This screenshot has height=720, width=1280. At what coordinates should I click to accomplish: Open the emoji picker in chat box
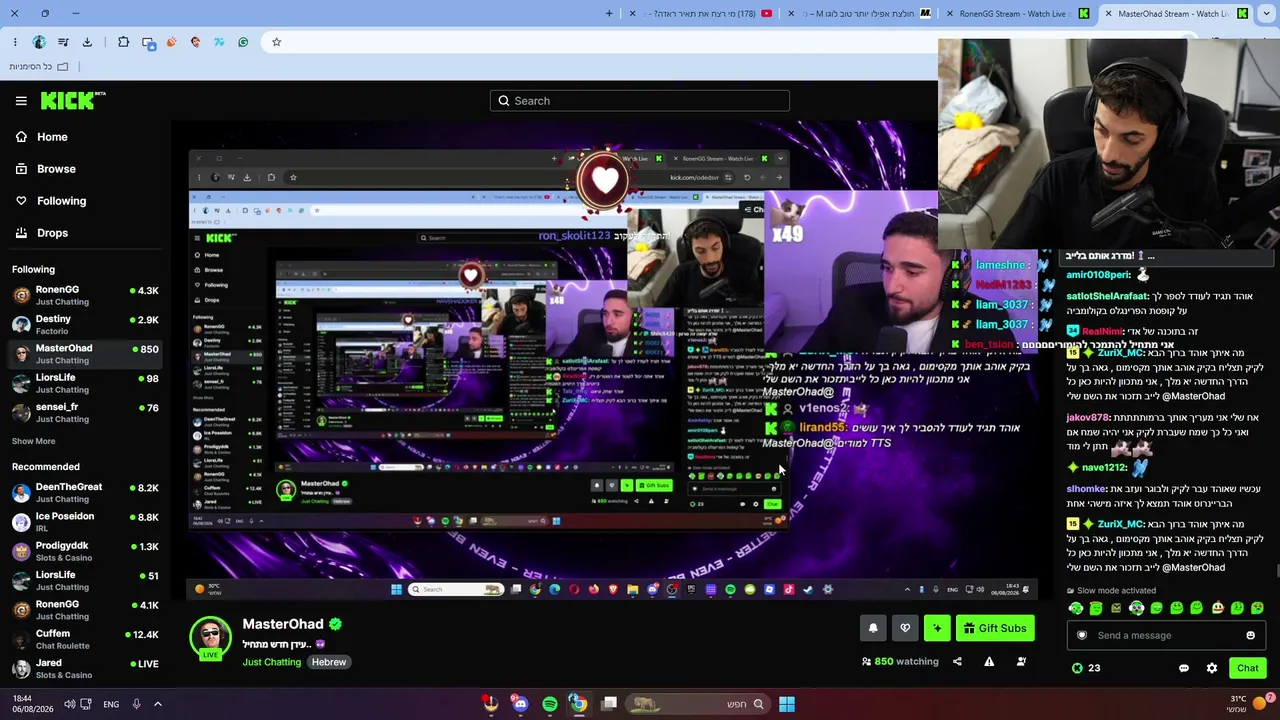[1250, 635]
